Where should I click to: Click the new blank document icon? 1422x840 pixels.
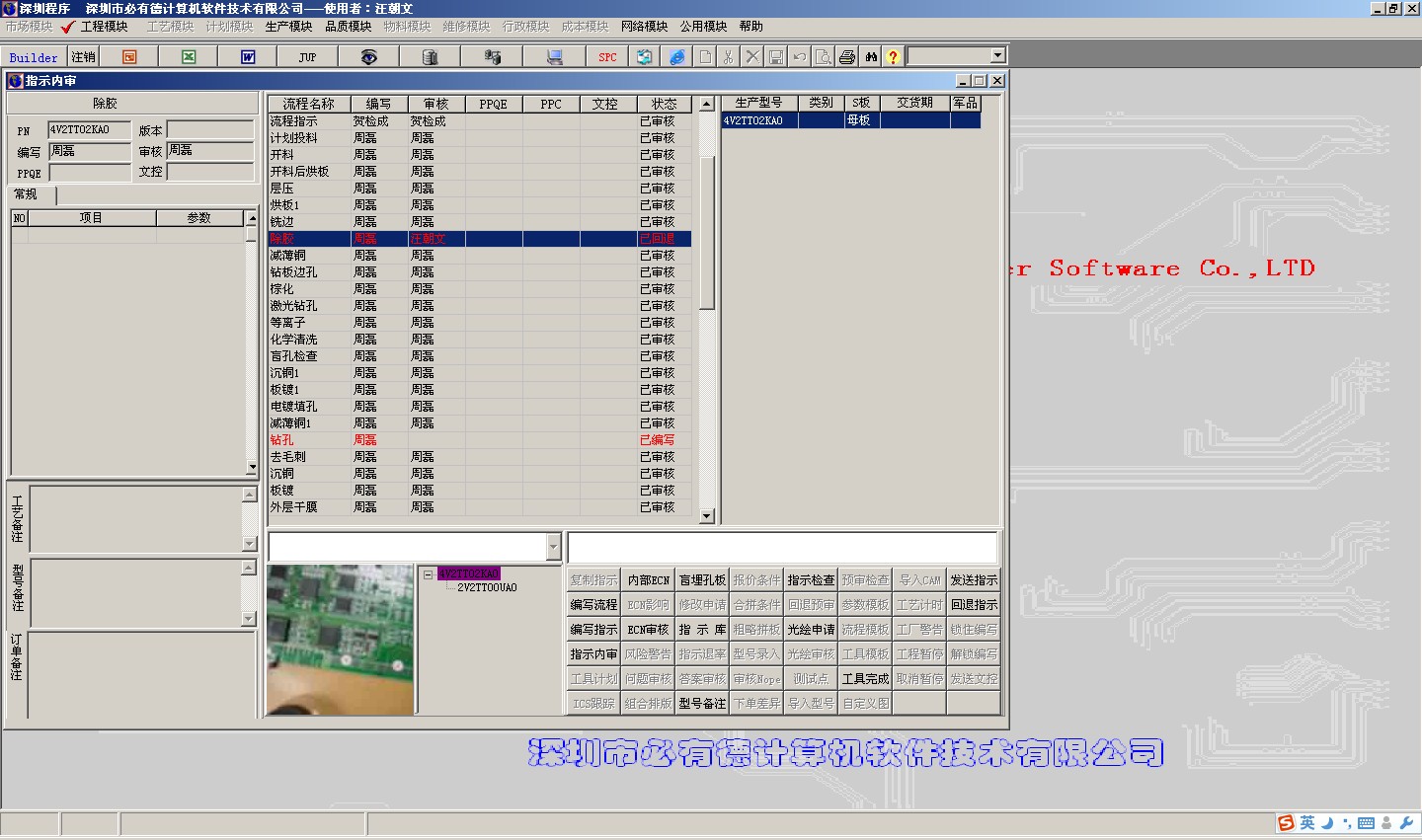coord(705,57)
